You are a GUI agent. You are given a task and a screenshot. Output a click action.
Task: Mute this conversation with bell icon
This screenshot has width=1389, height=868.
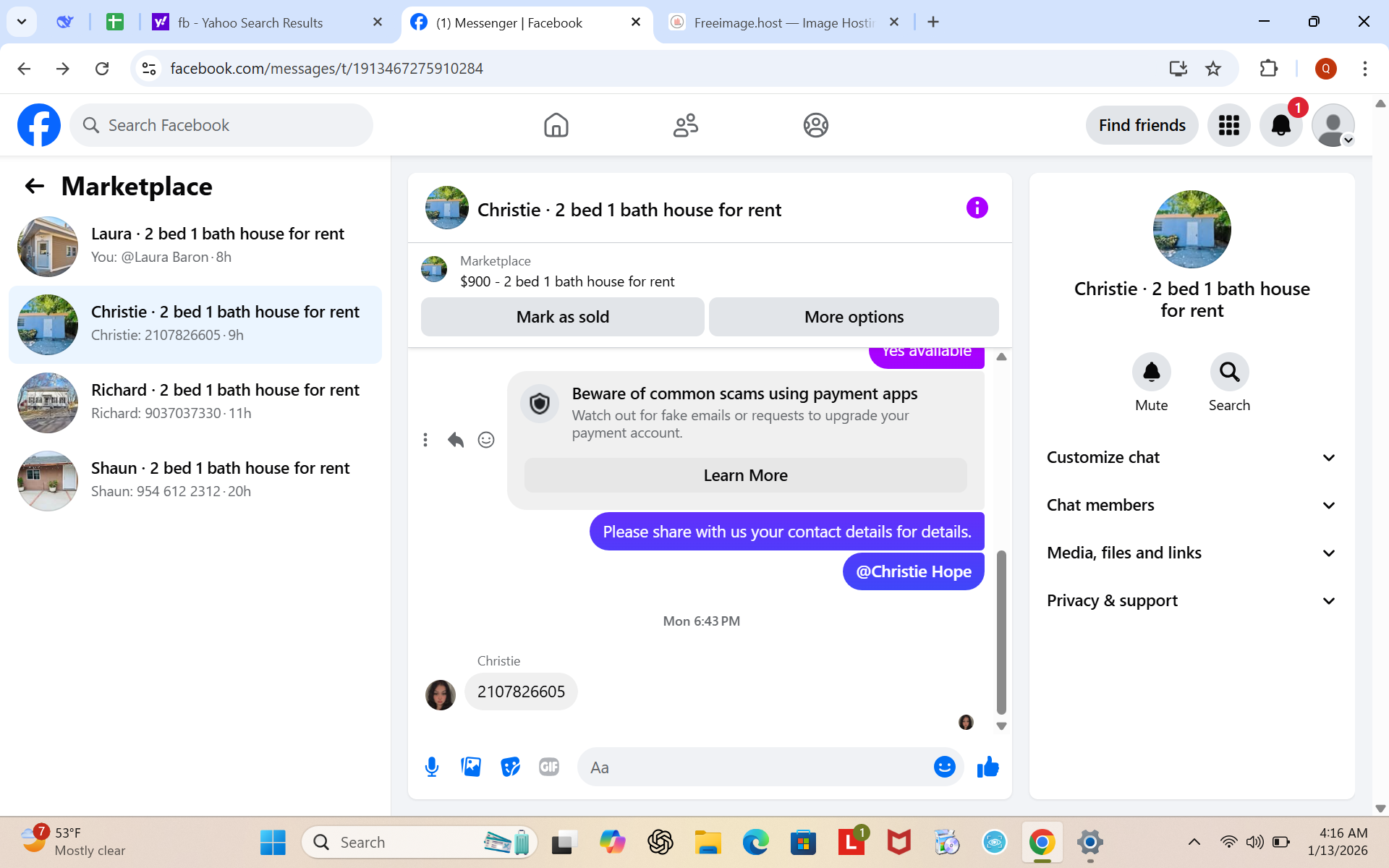point(1151,372)
